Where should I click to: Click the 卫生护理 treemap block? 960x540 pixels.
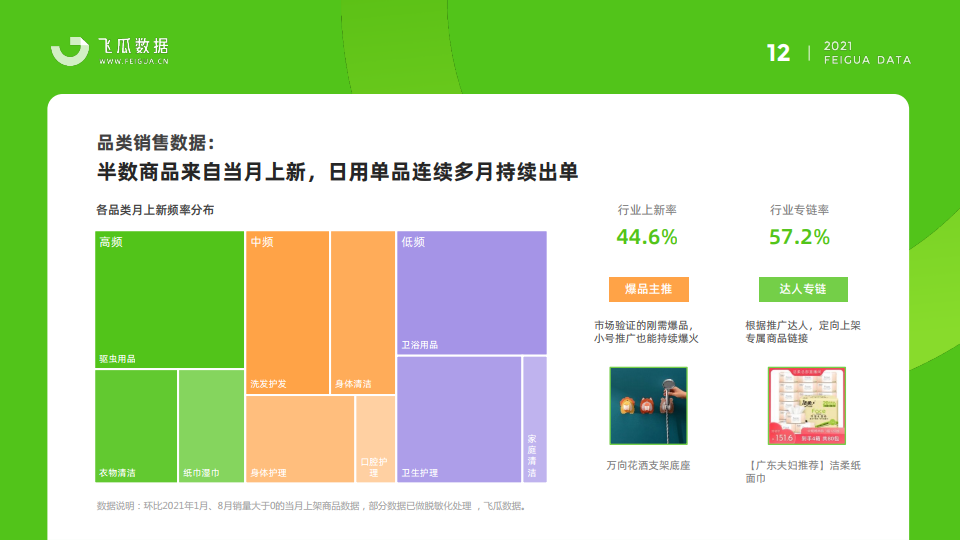tap(459, 419)
